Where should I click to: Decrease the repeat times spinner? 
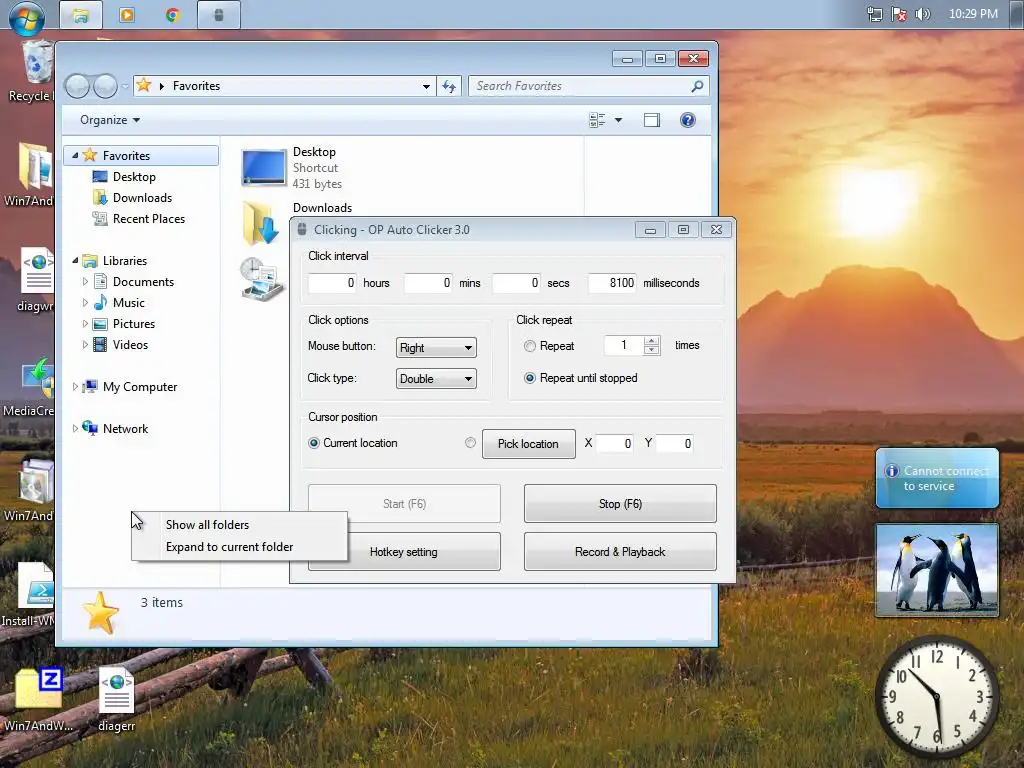click(x=652, y=350)
